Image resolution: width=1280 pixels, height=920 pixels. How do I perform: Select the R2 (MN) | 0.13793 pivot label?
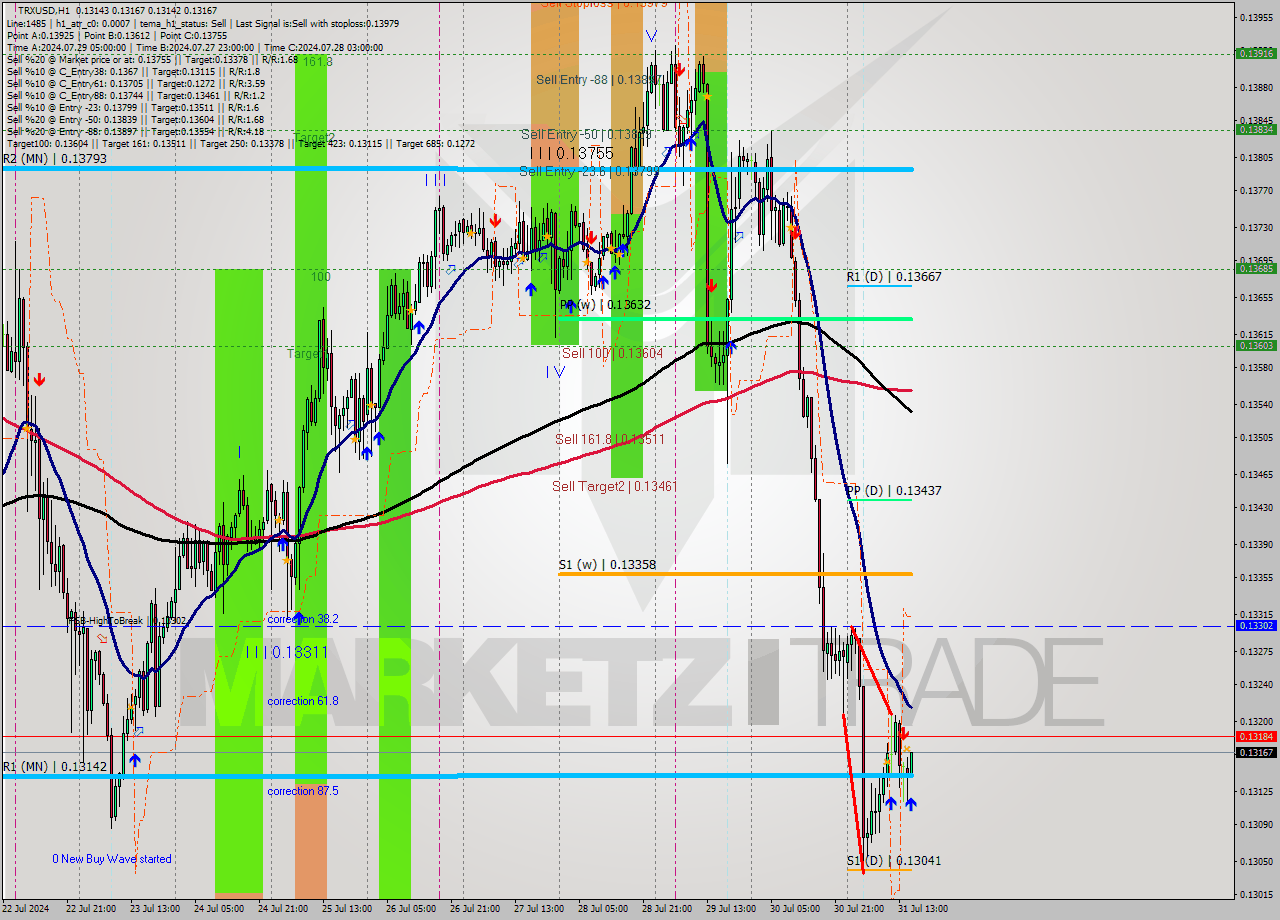[x=55, y=158]
